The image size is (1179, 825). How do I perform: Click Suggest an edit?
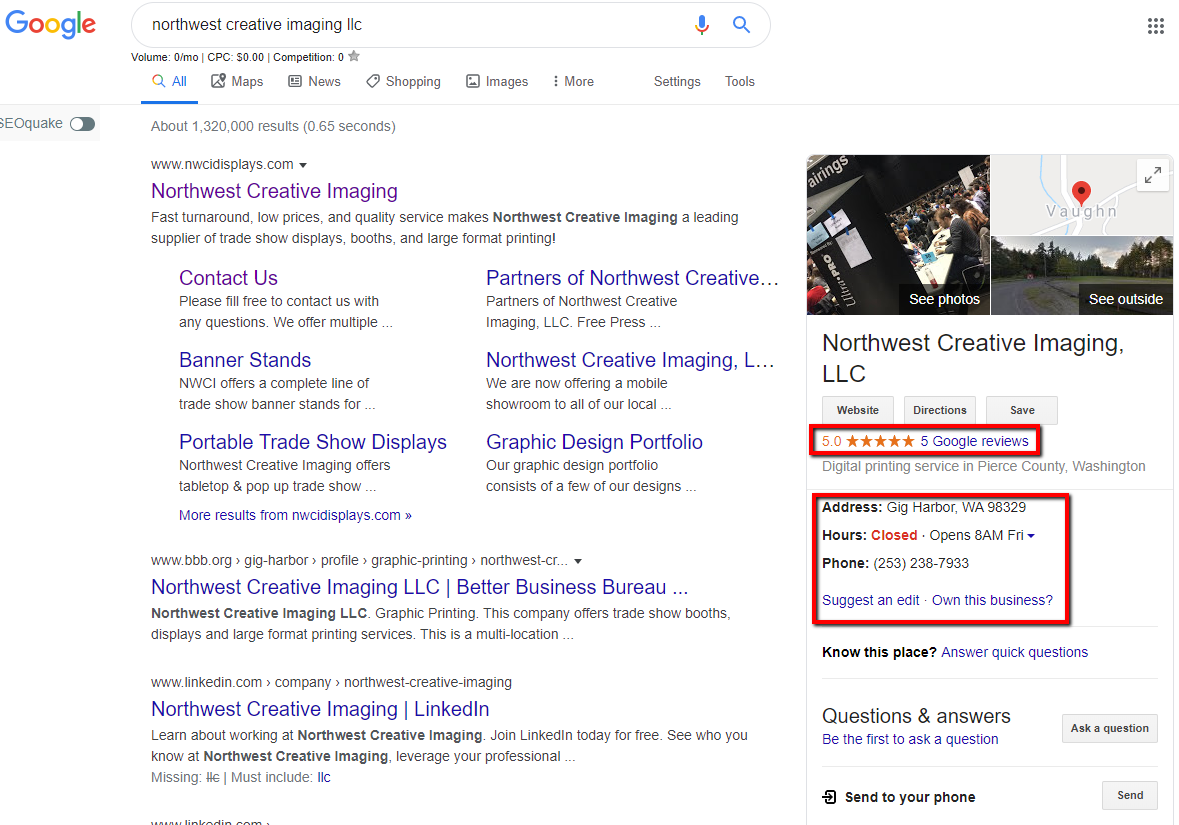[x=870, y=600]
